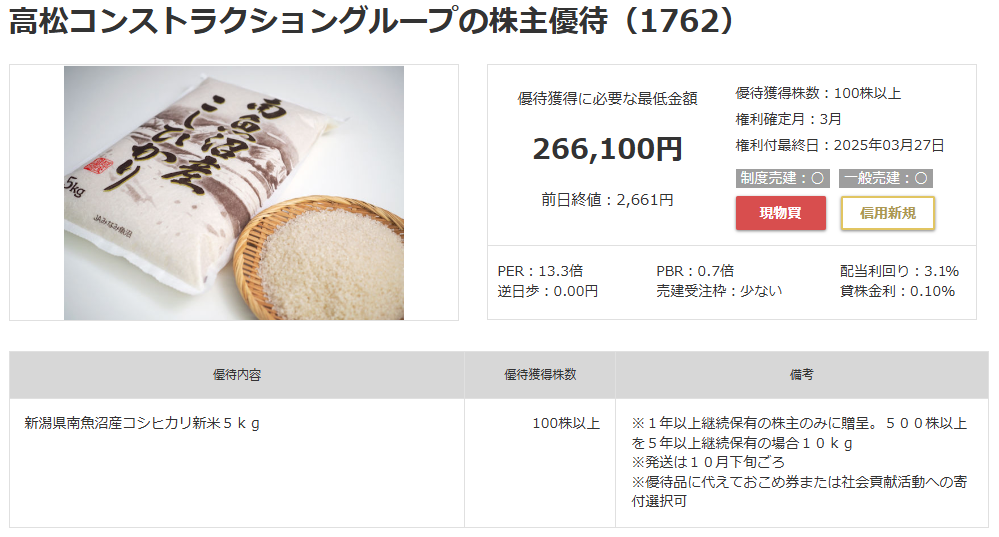Click the red 現物買 button
Image resolution: width=999 pixels, height=537 pixels.
pos(780,213)
